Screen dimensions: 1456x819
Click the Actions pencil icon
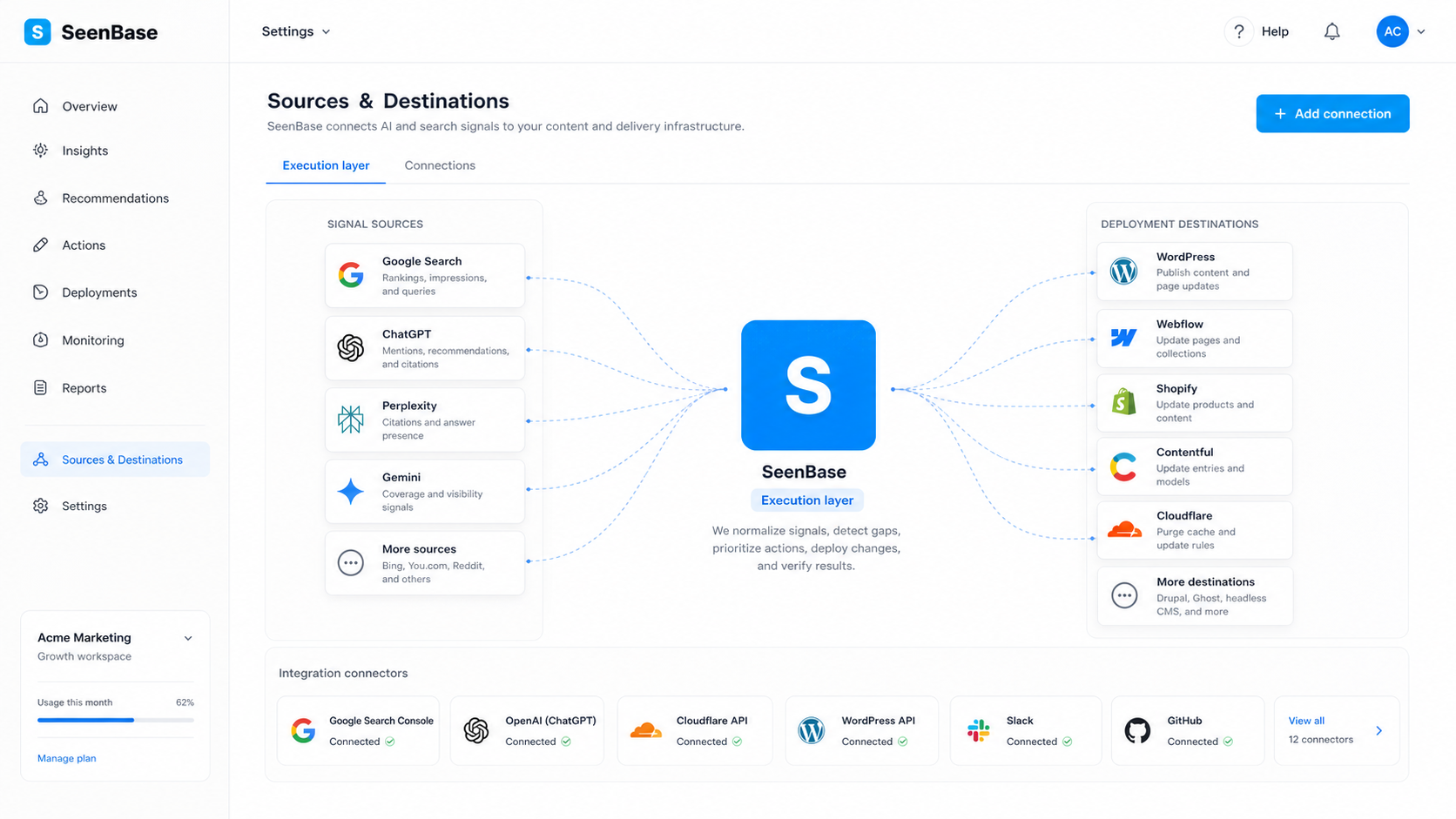(41, 245)
